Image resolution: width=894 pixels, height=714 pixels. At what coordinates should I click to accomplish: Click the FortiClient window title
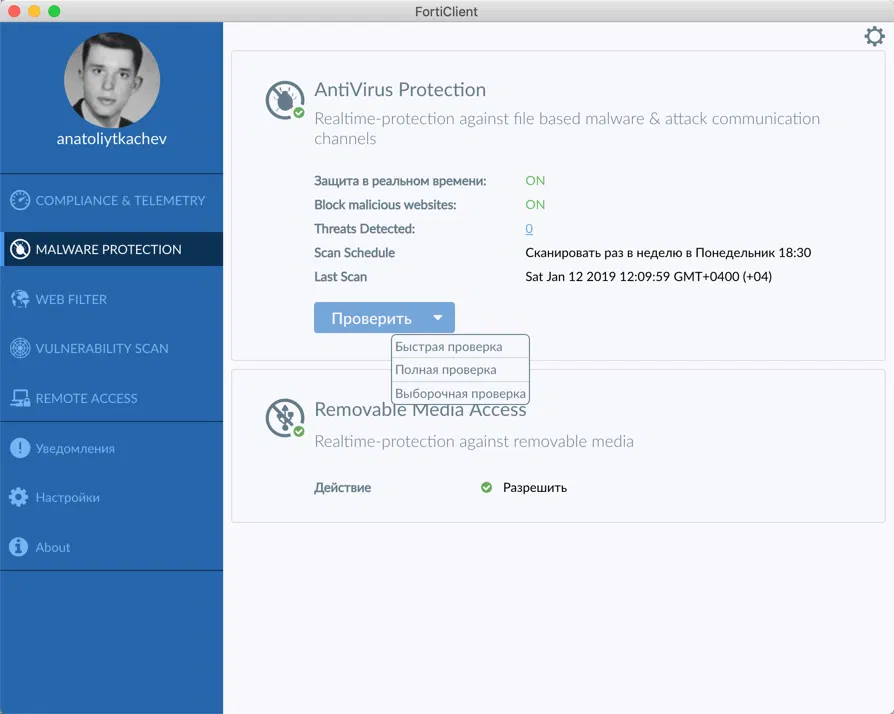446,11
